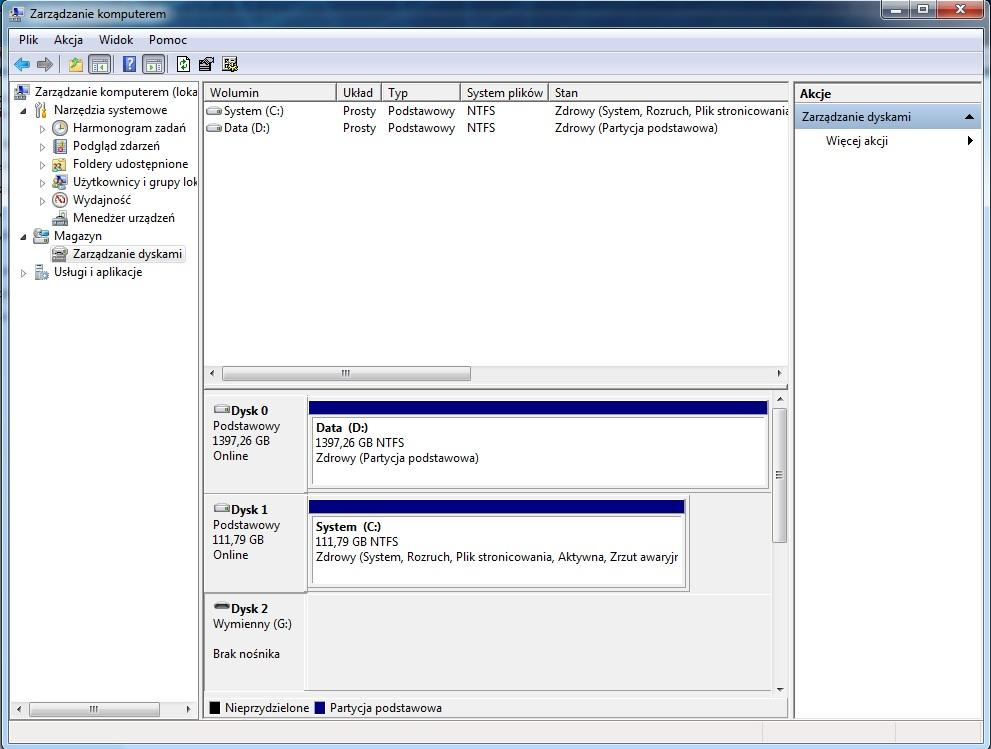Image resolution: width=991 pixels, height=749 pixels.
Task: Open the Plik menu
Action: (x=28, y=40)
